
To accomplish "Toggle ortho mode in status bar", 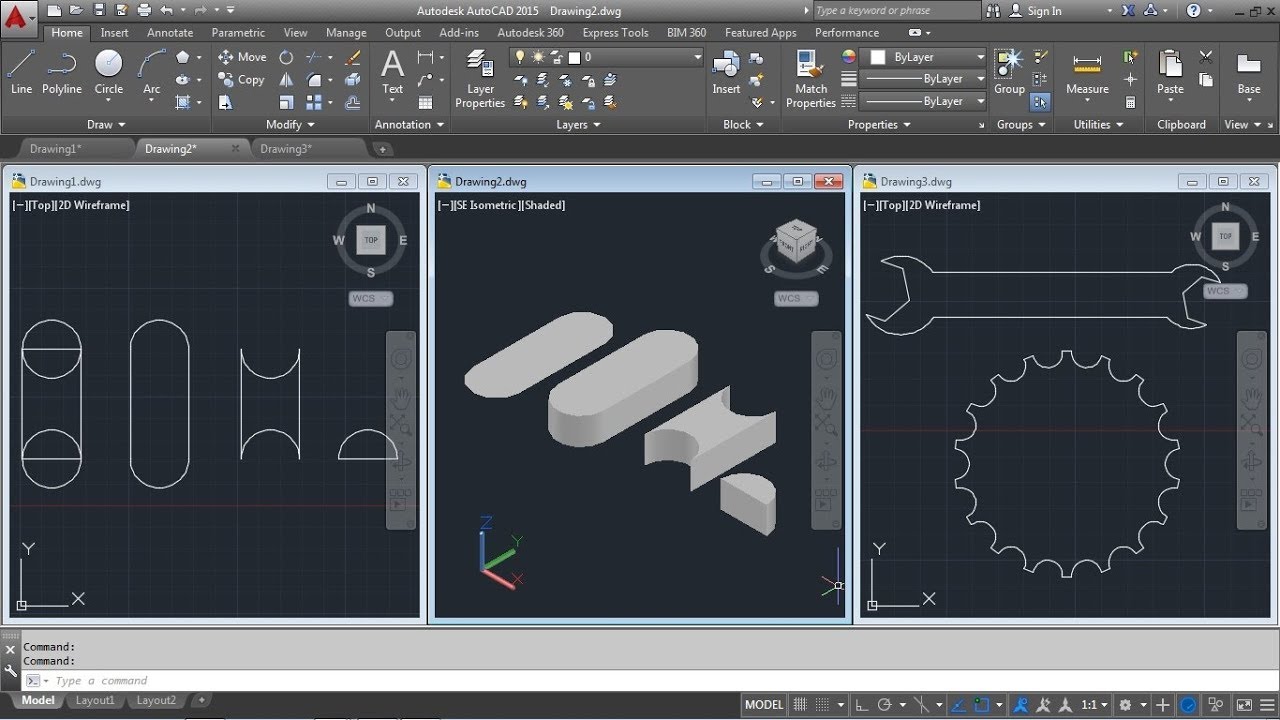I will point(862,705).
